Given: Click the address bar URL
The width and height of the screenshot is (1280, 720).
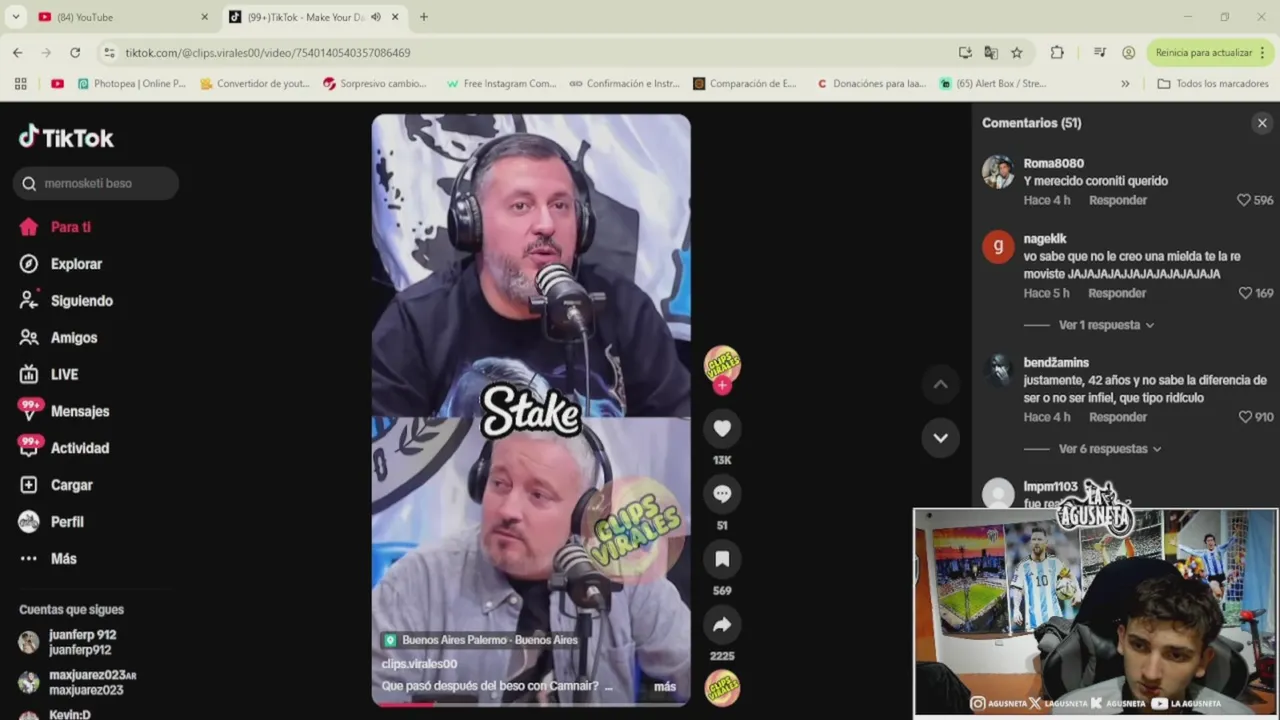Looking at the screenshot, I should 267,53.
